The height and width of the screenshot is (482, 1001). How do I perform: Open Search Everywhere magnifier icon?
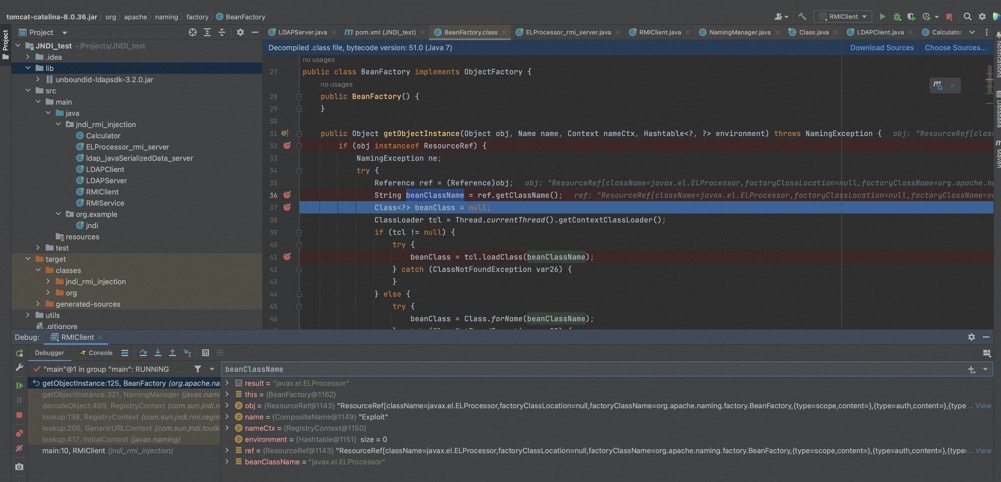tap(968, 17)
